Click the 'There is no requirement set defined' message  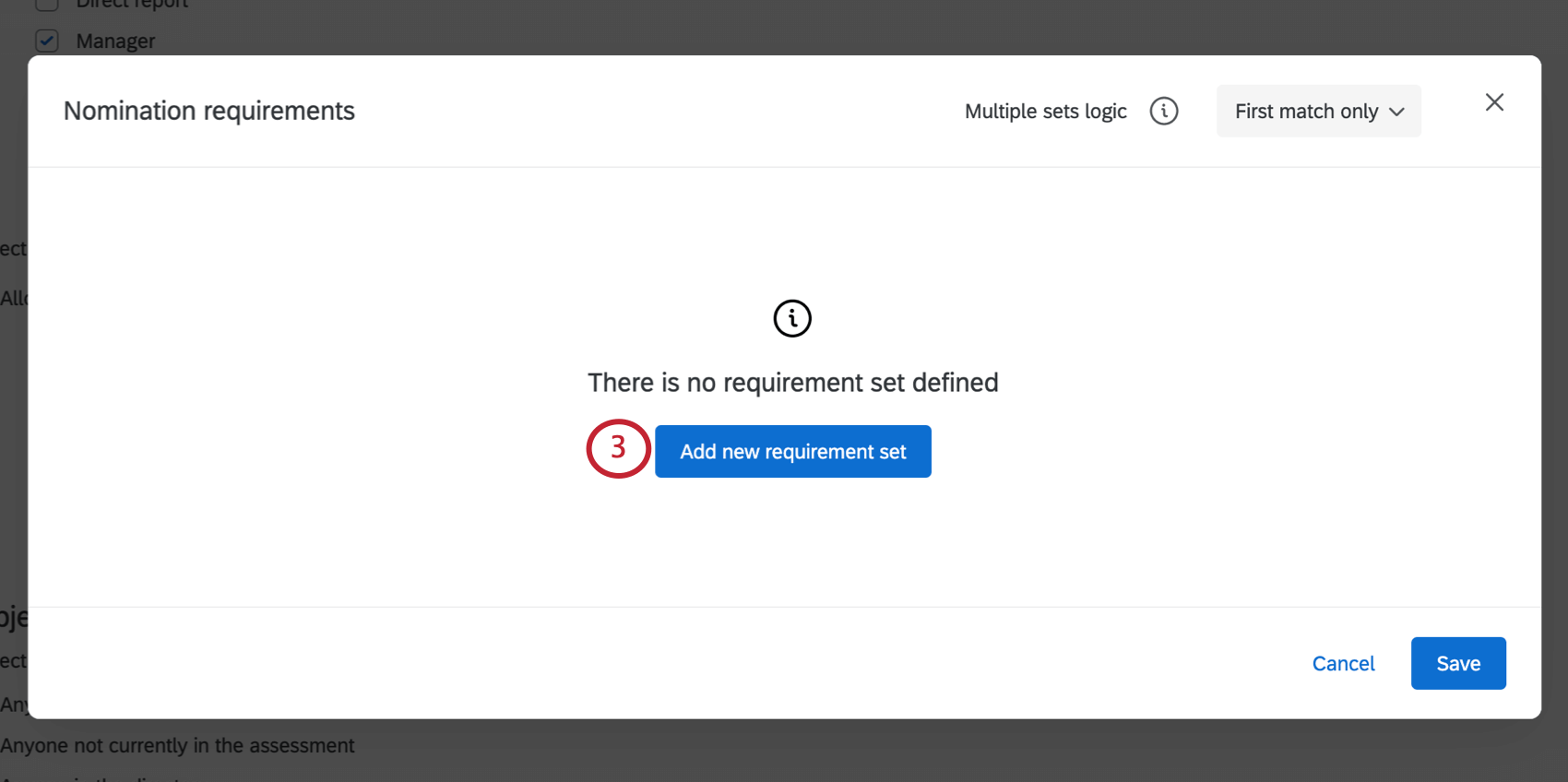coord(792,382)
